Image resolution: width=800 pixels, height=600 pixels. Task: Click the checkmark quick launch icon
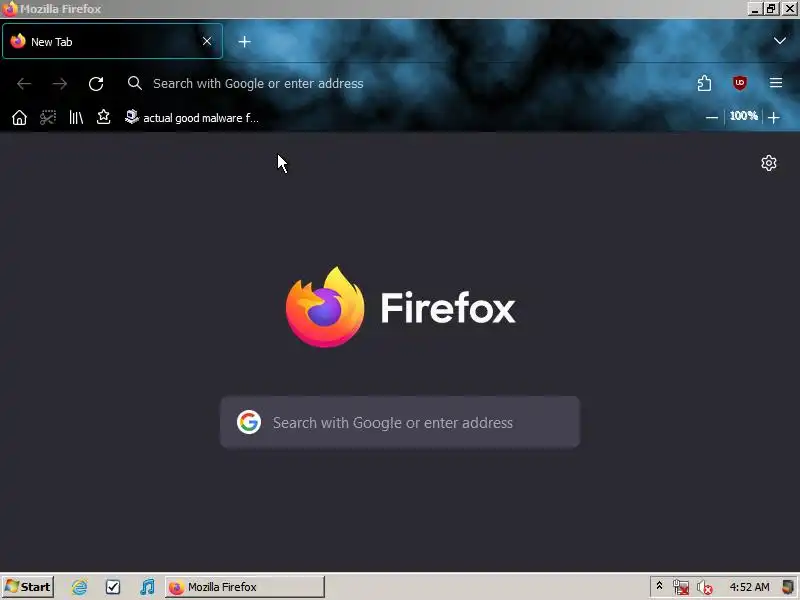coord(113,587)
